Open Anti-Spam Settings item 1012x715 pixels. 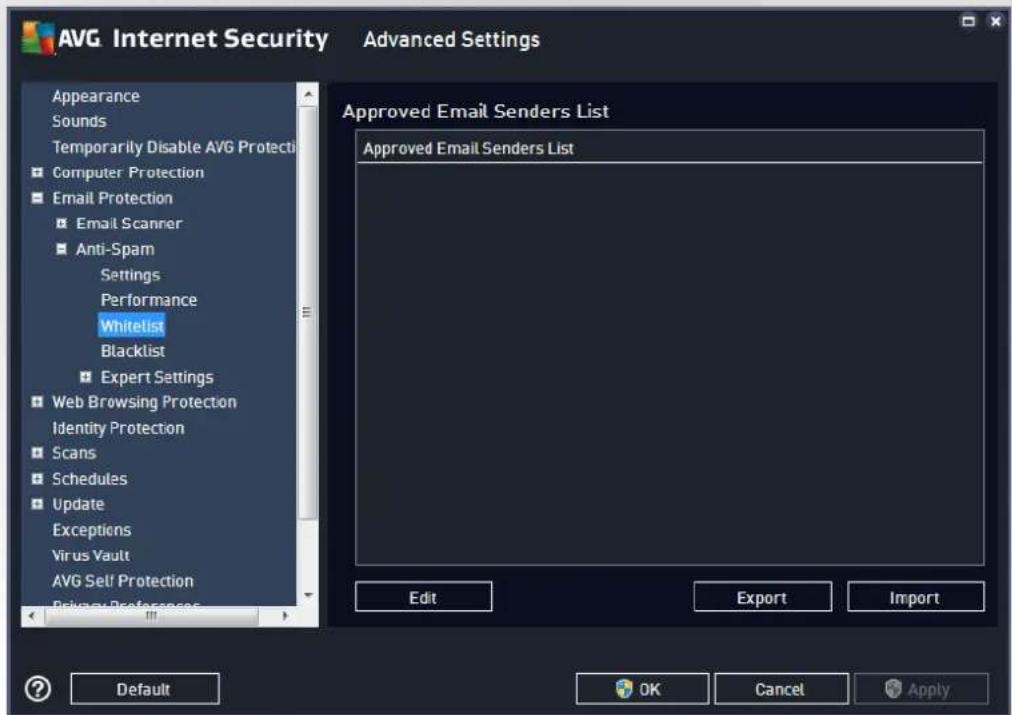[130, 275]
